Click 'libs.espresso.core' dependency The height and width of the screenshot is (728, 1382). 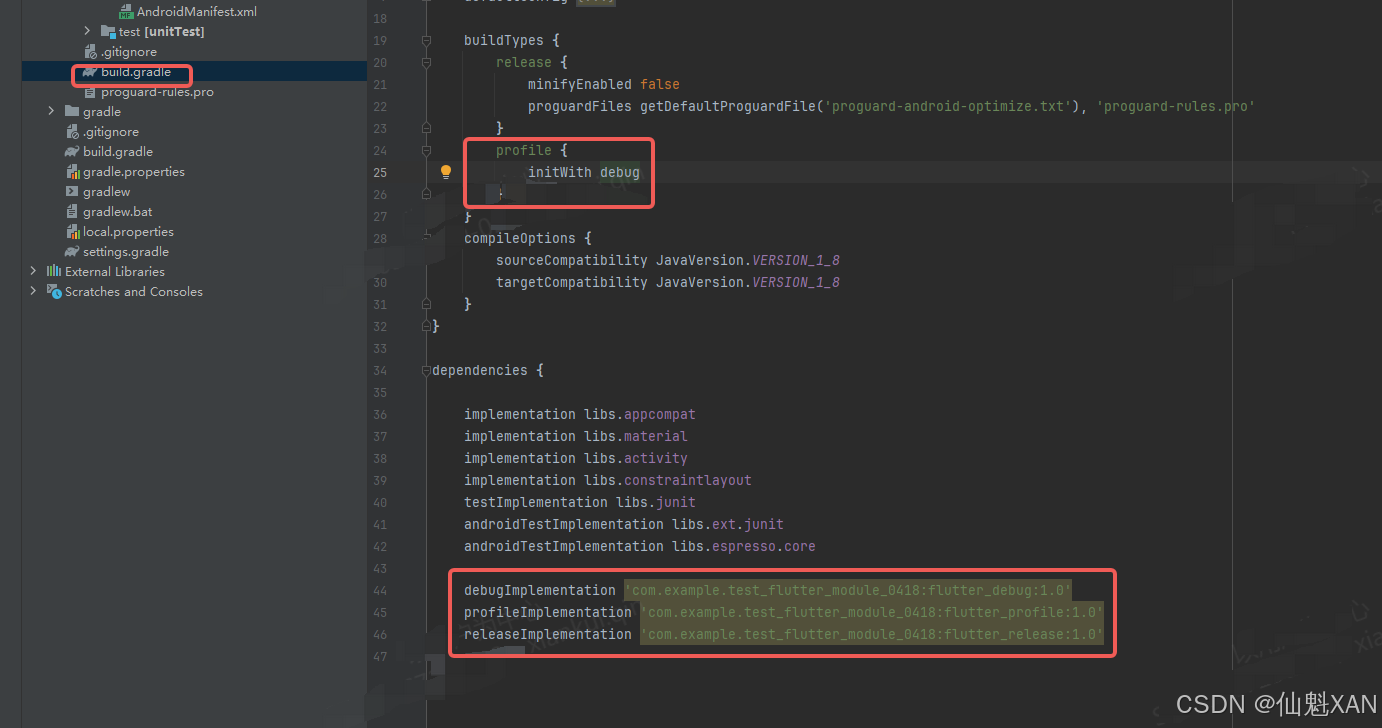[x=744, y=547]
